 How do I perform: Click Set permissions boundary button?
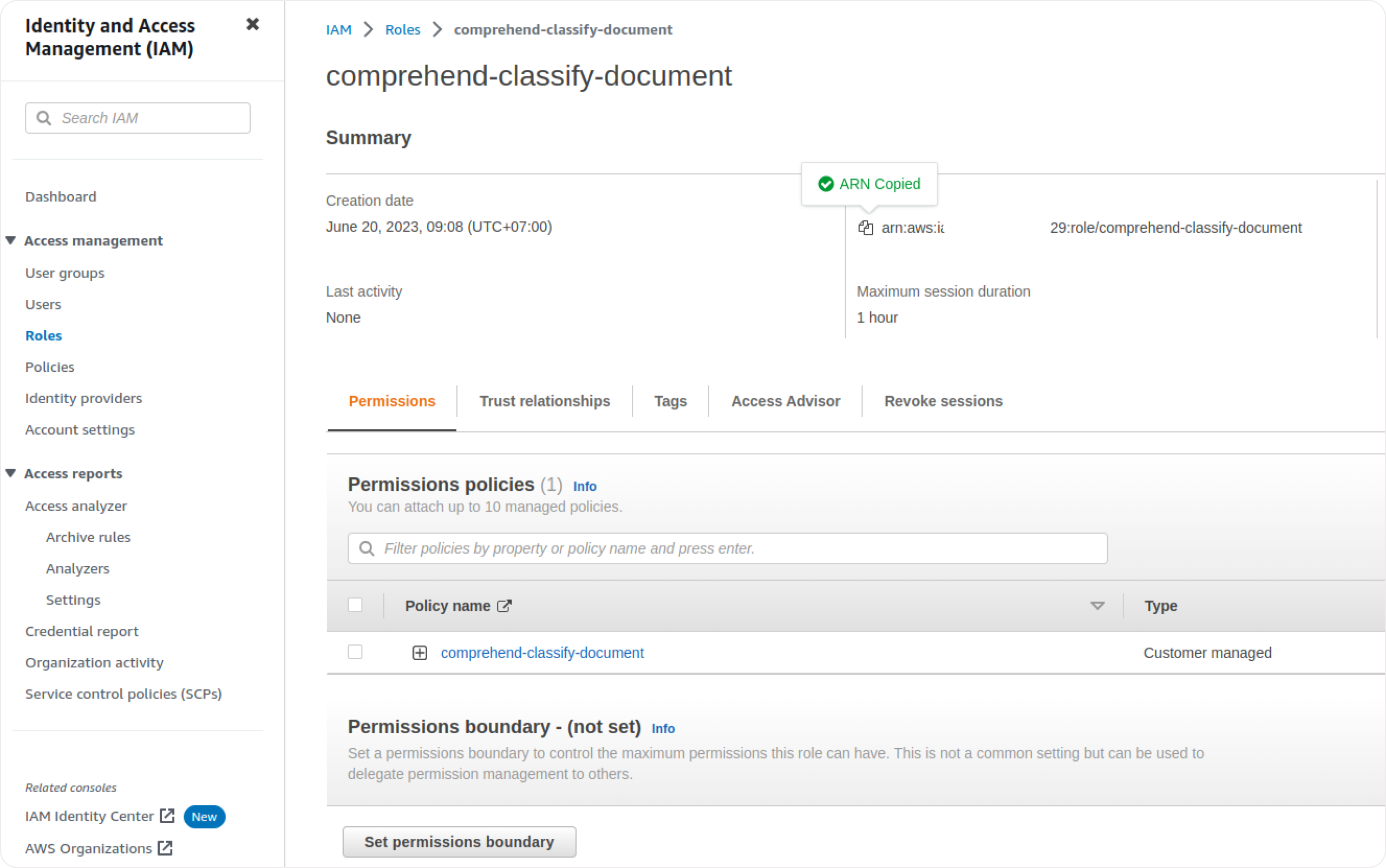(x=459, y=841)
